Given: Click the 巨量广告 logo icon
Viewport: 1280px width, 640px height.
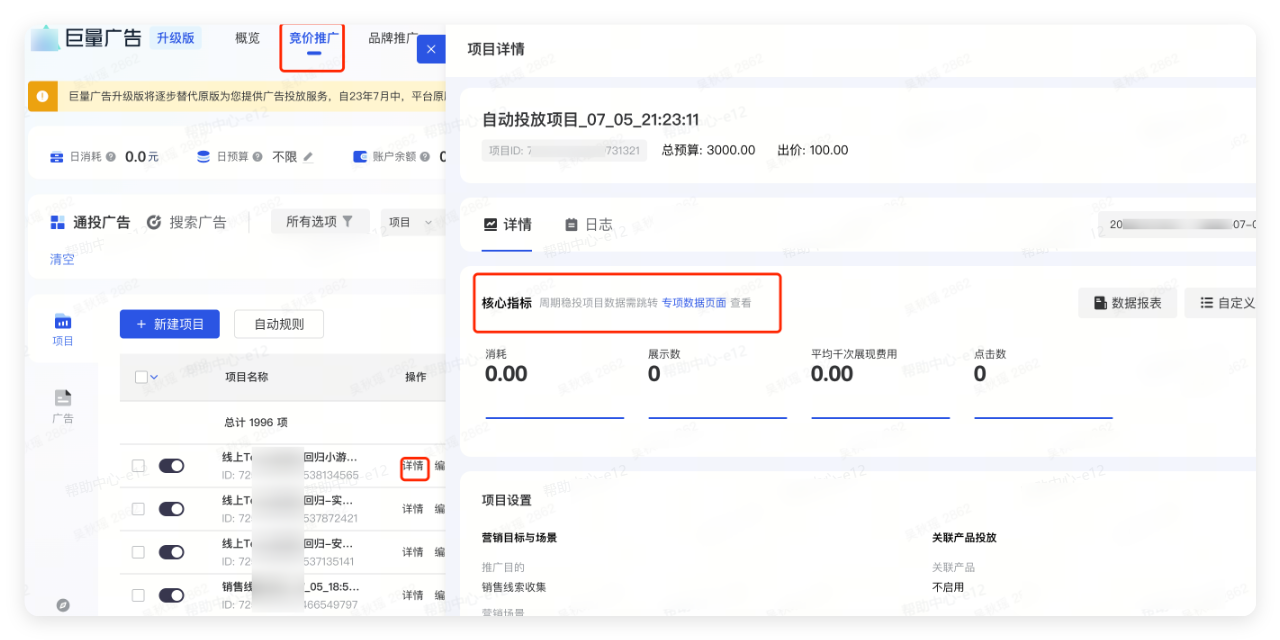Looking at the screenshot, I should tap(45, 38).
